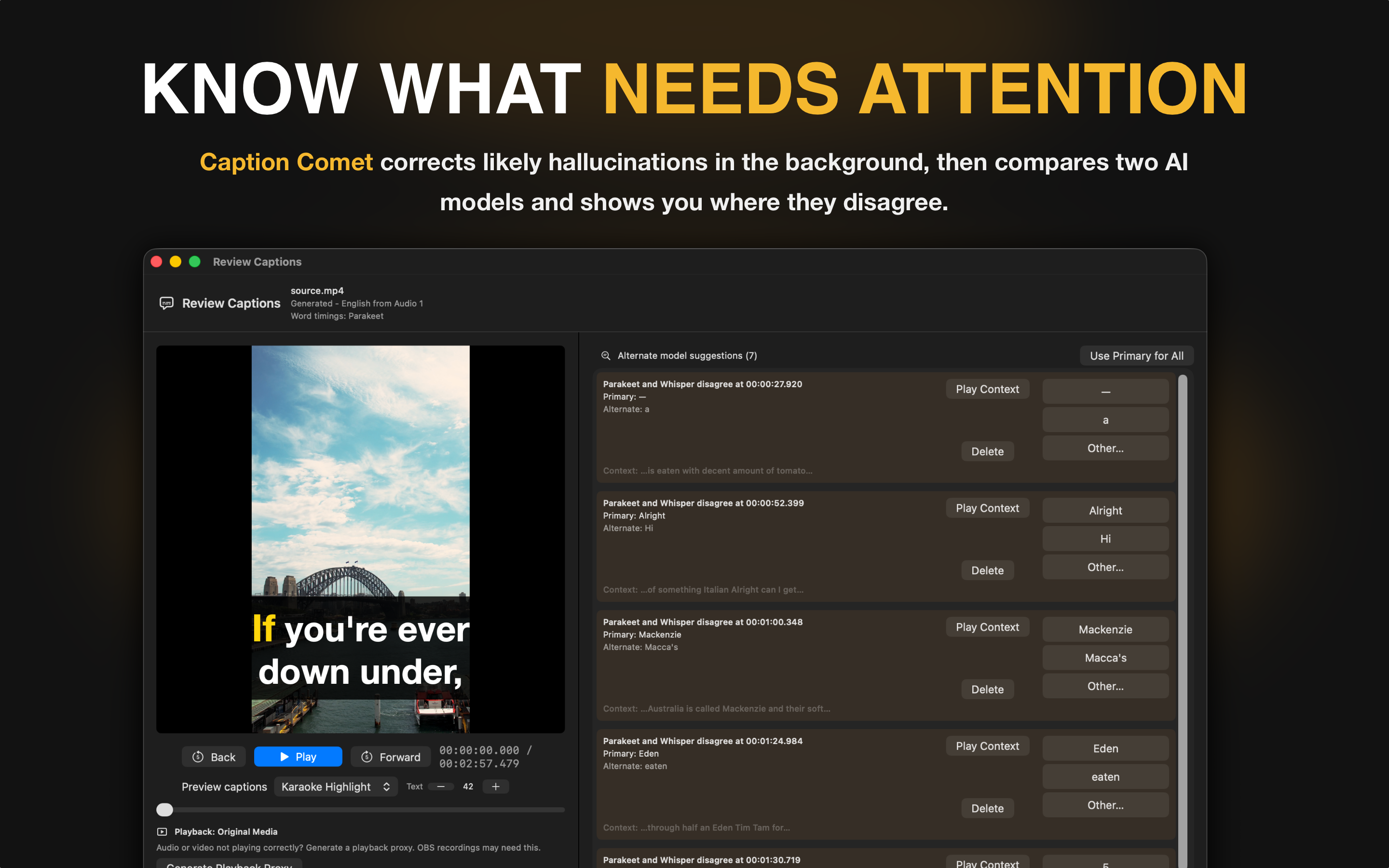Screen dimensions: 1389x868
Task: Choose the dash primary option at 00:00:27.920
Action: click(x=1105, y=392)
